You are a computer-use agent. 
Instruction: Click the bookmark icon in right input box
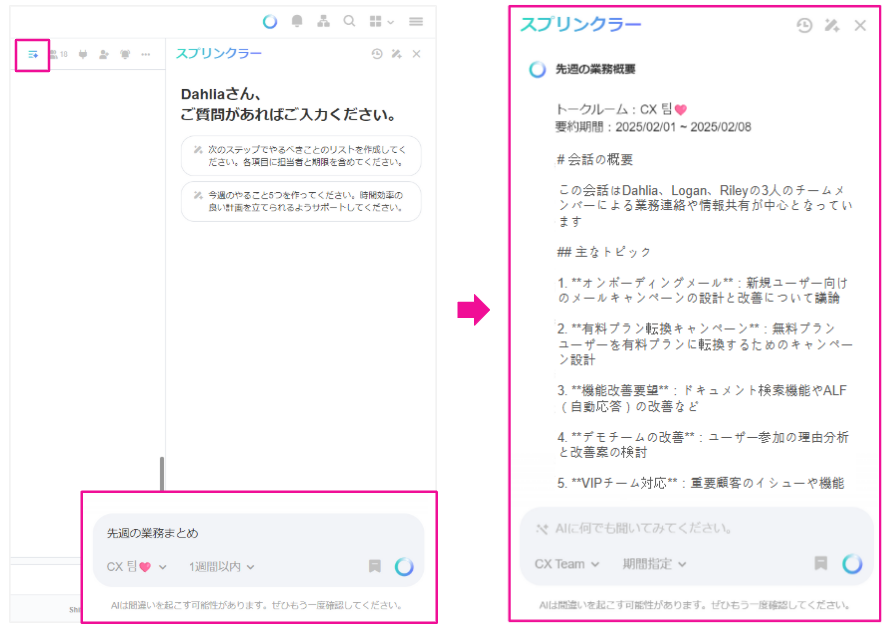pyautogui.click(x=821, y=563)
